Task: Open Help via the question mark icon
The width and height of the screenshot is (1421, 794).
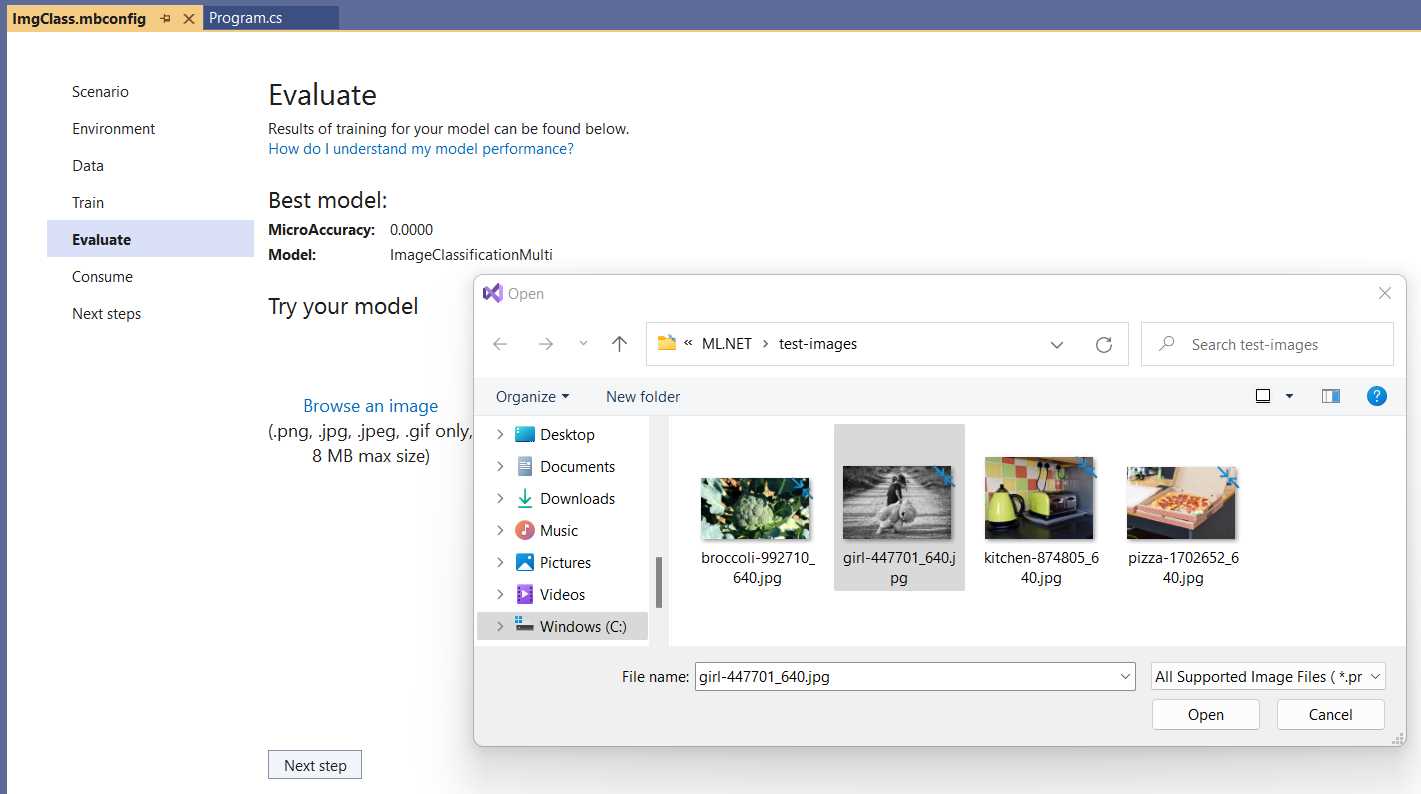Action: click(1377, 396)
